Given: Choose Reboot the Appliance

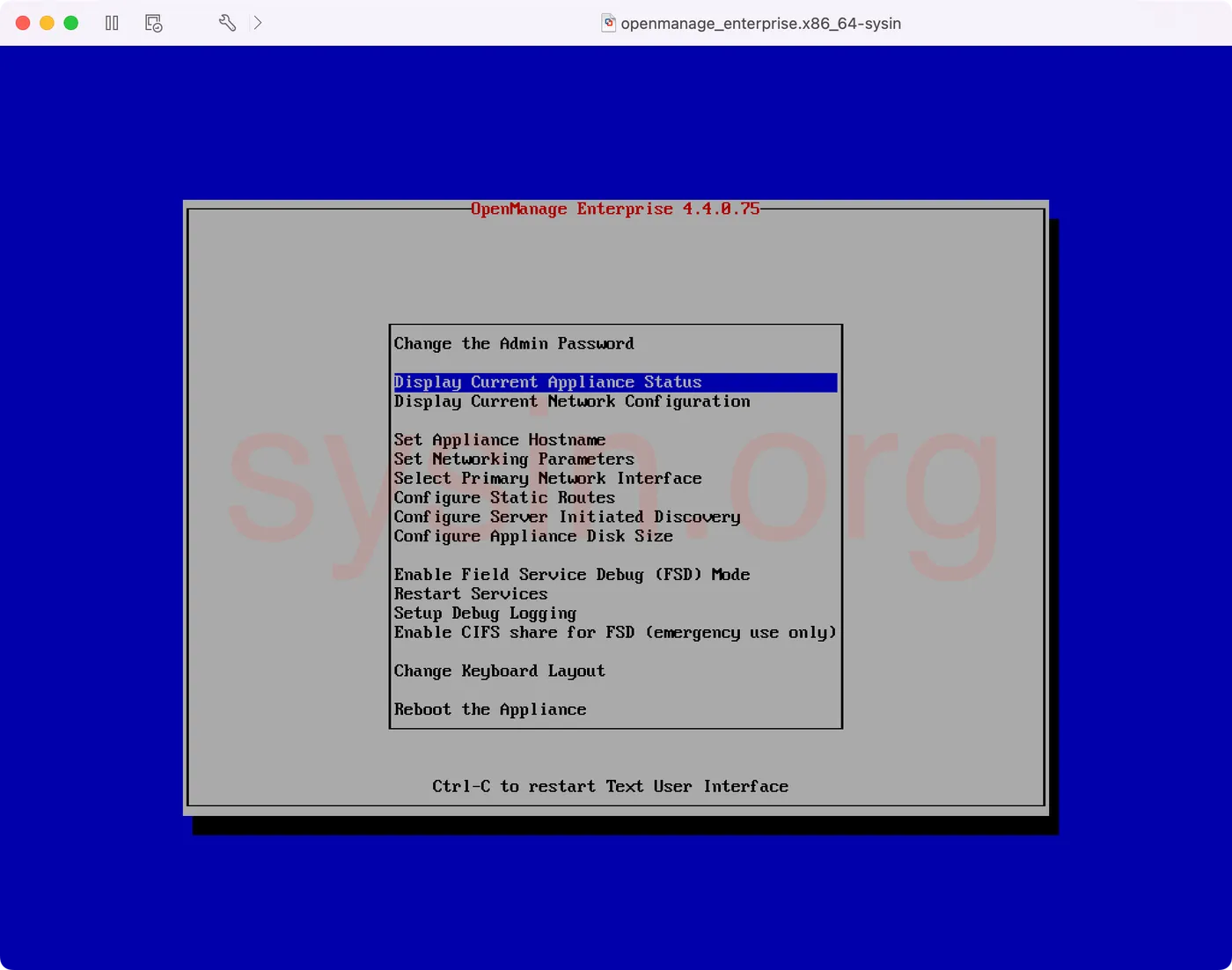Looking at the screenshot, I should click(x=490, y=709).
